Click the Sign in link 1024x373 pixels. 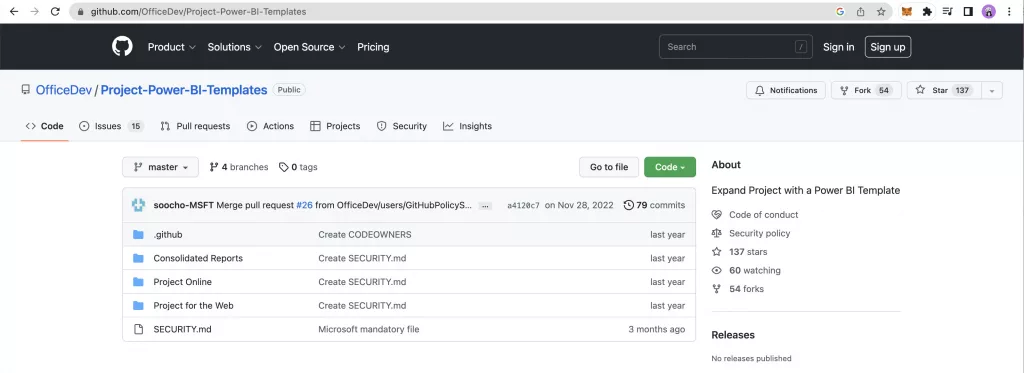click(839, 47)
